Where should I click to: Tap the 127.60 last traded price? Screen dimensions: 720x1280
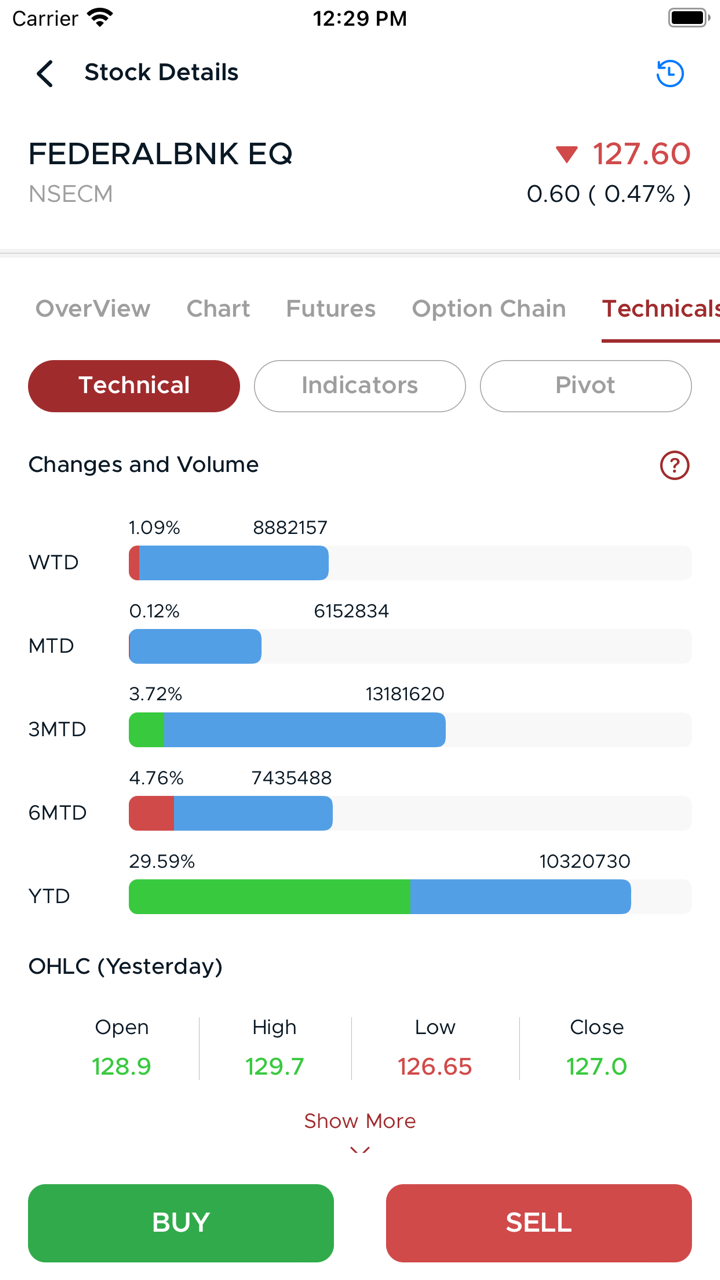click(641, 154)
